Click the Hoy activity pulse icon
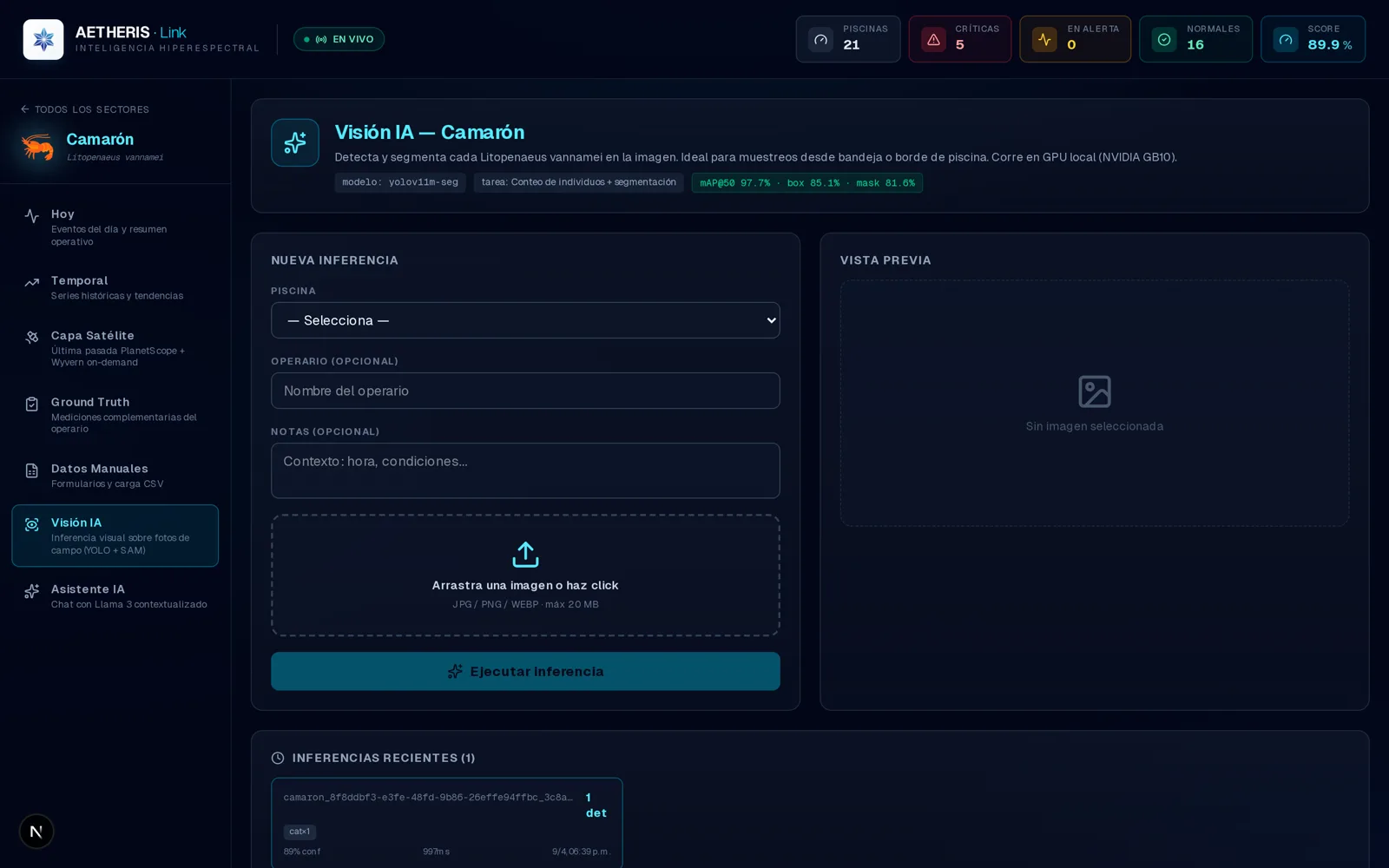The image size is (1389, 868). coord(32,215)
